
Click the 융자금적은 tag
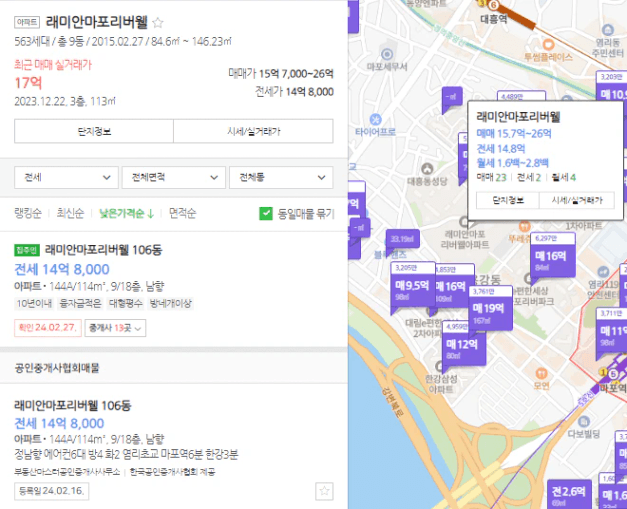80,303
